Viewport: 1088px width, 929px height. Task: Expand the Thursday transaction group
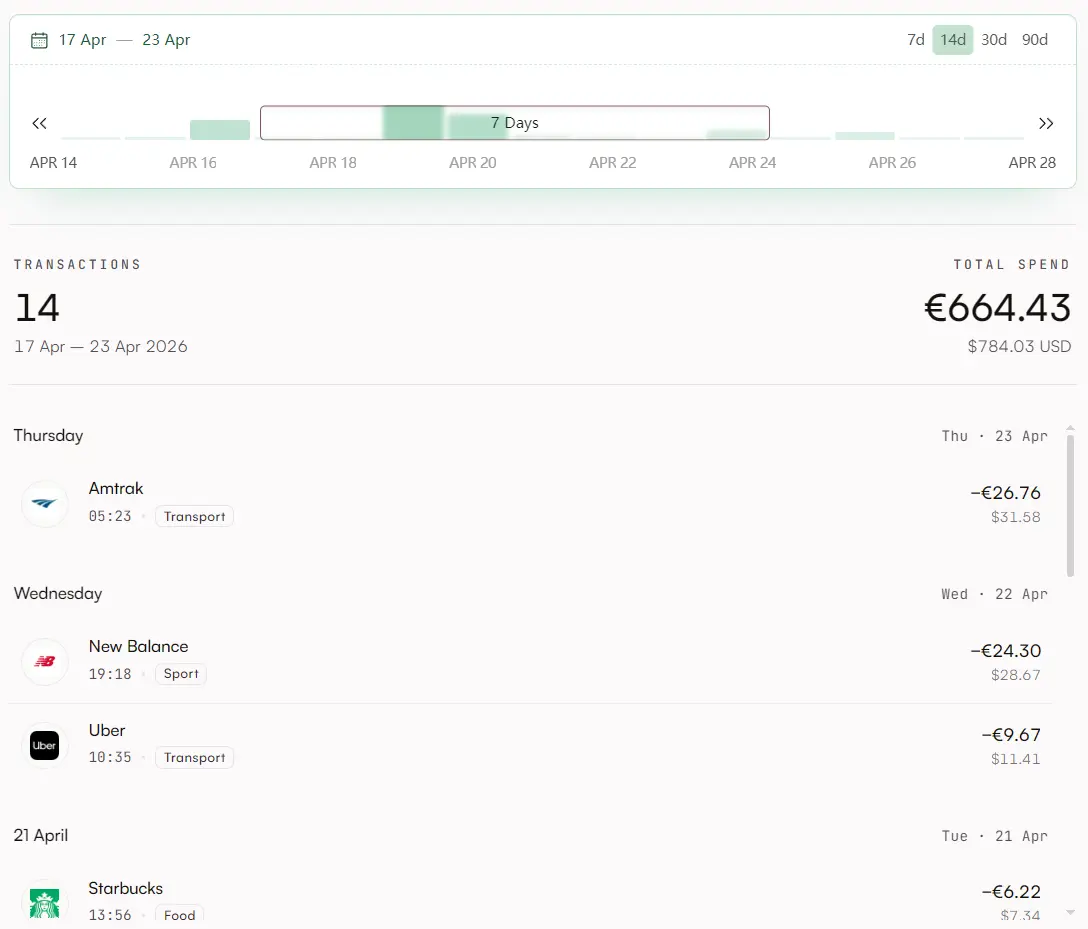click(x=48, y=435)
